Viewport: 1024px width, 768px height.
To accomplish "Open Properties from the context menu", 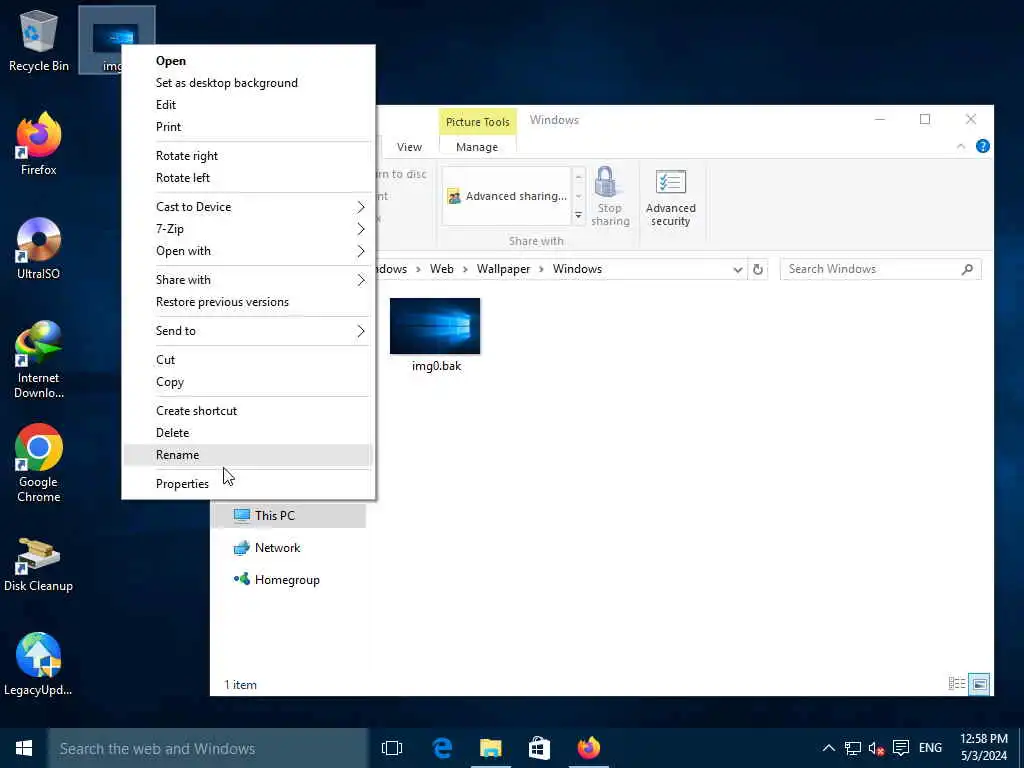I will (248, 484).
